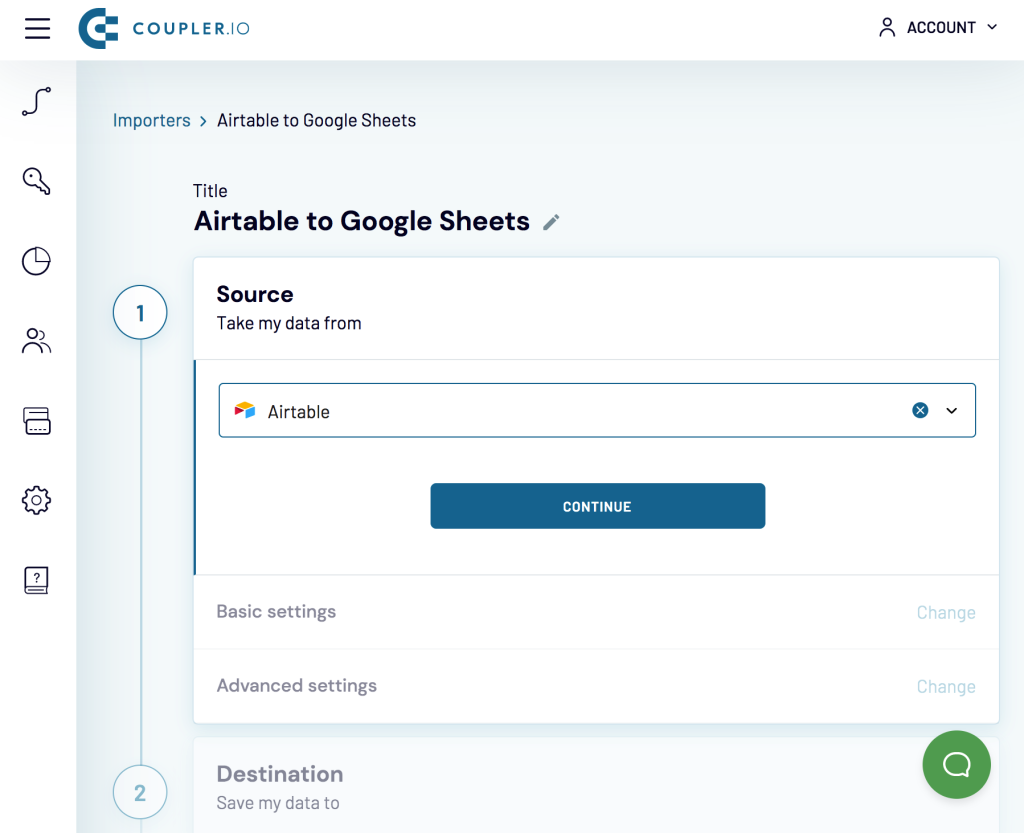Viewport: 1024px width, 833px height.
Task: Click the account user icon
Action: pyautogui.click(x=887, y=27)
